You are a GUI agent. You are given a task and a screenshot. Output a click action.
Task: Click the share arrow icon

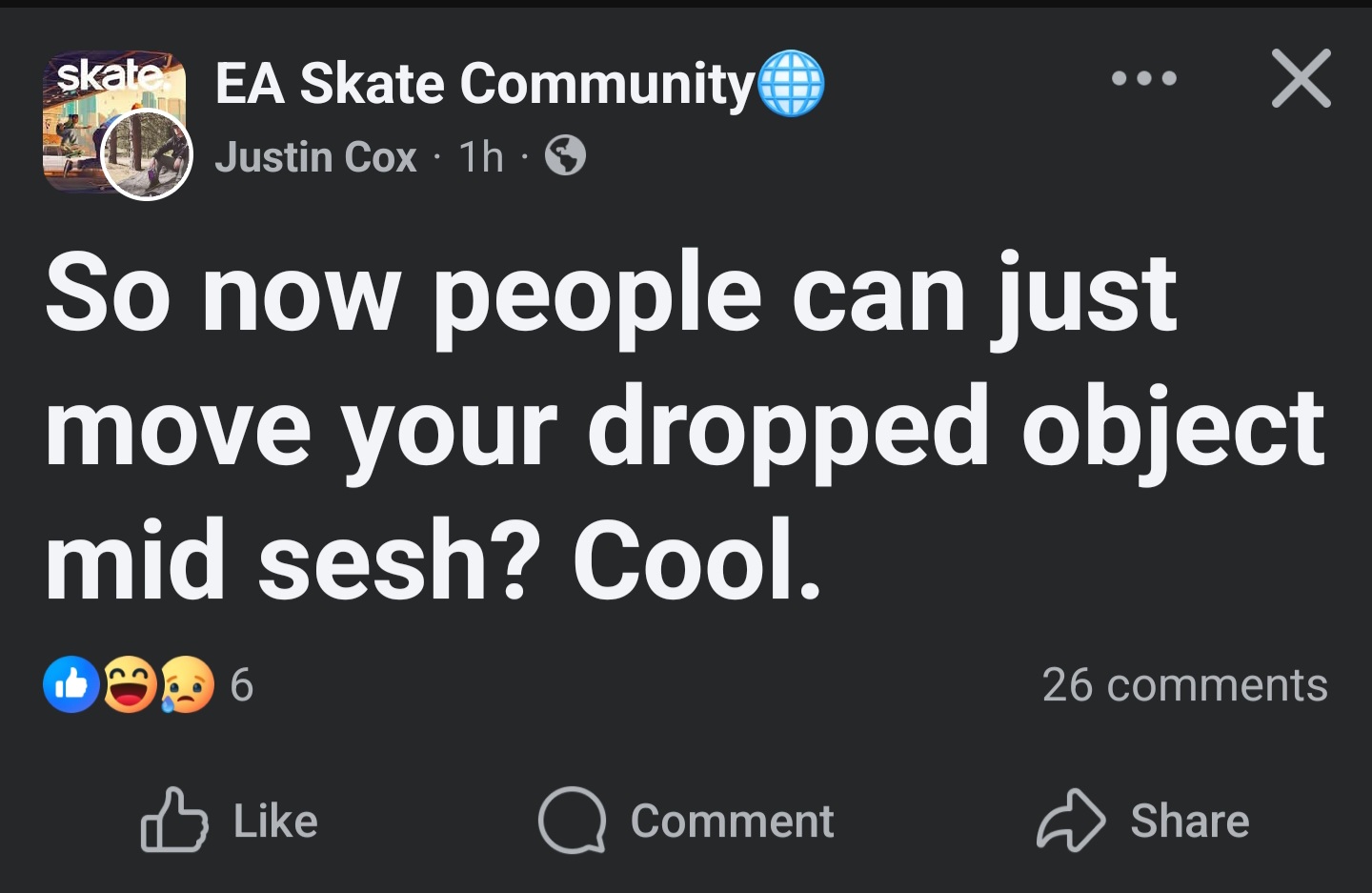pyautogui.click(x=1071, y=820)
